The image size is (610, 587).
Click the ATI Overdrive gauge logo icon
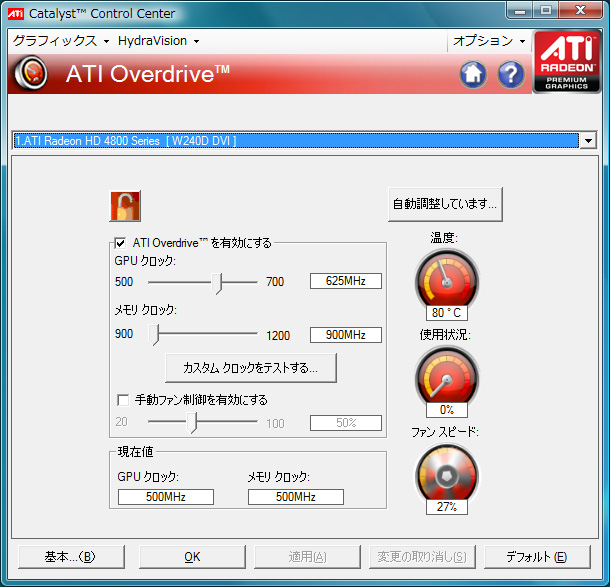pyautogui.click(x=31, y=73)
